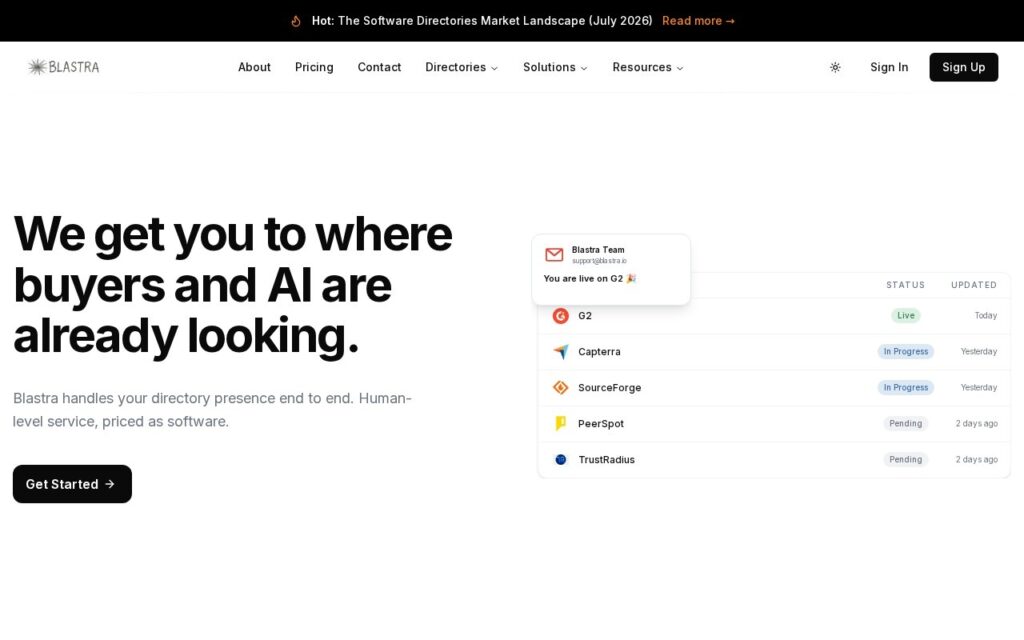Image resolution: width=1024 pixels, height=640 pixels.
Task: Click the Get Started button
Action: coord(72,484)
